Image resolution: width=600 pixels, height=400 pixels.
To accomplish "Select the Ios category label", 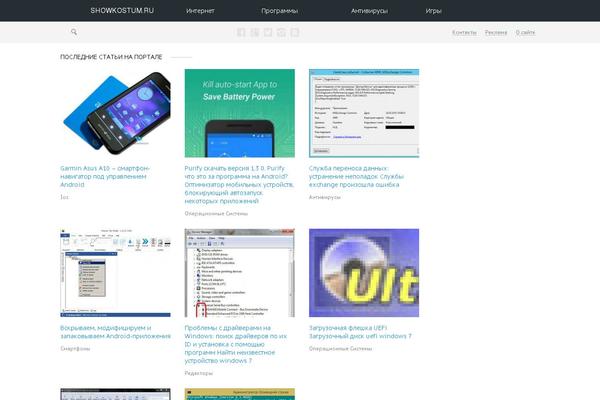I will [x=64, y=197].
